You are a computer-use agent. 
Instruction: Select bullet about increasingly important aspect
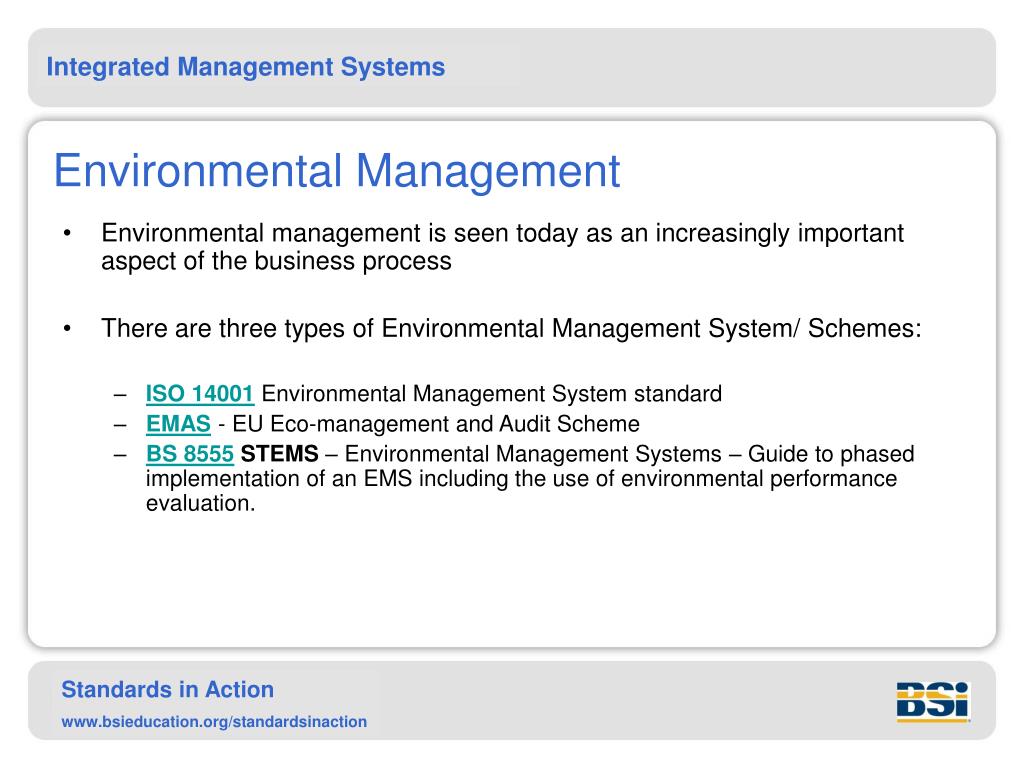[502, 247]
